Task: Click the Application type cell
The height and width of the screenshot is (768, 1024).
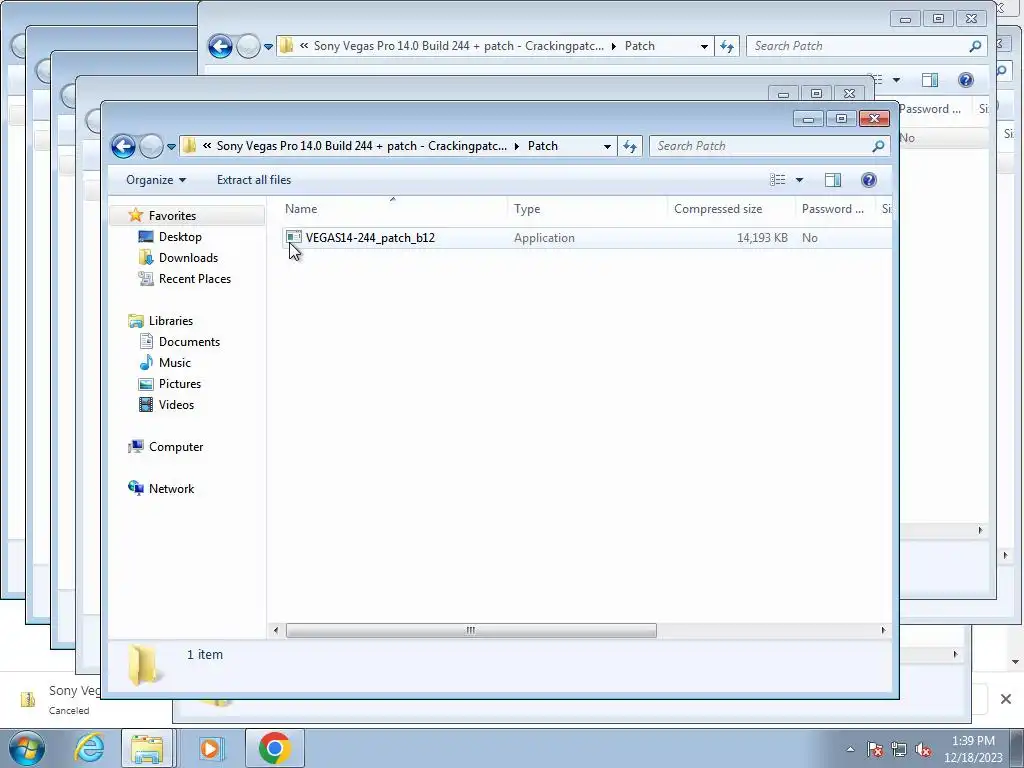Action: point(544,238)
